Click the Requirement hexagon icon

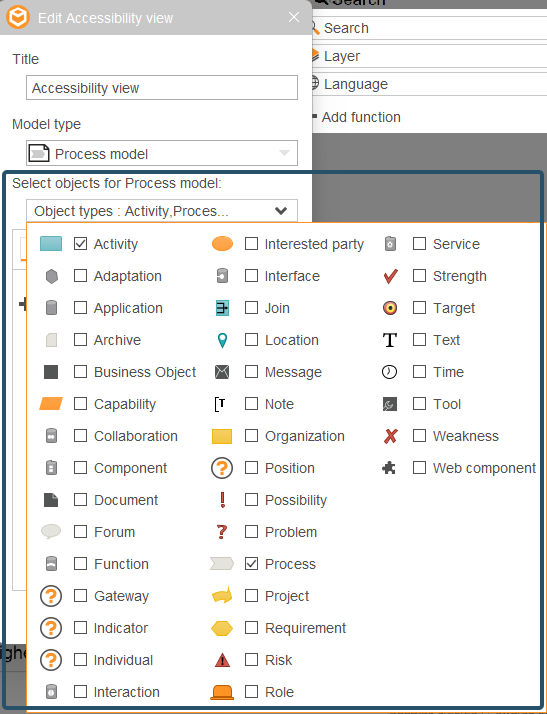(222, 628)
